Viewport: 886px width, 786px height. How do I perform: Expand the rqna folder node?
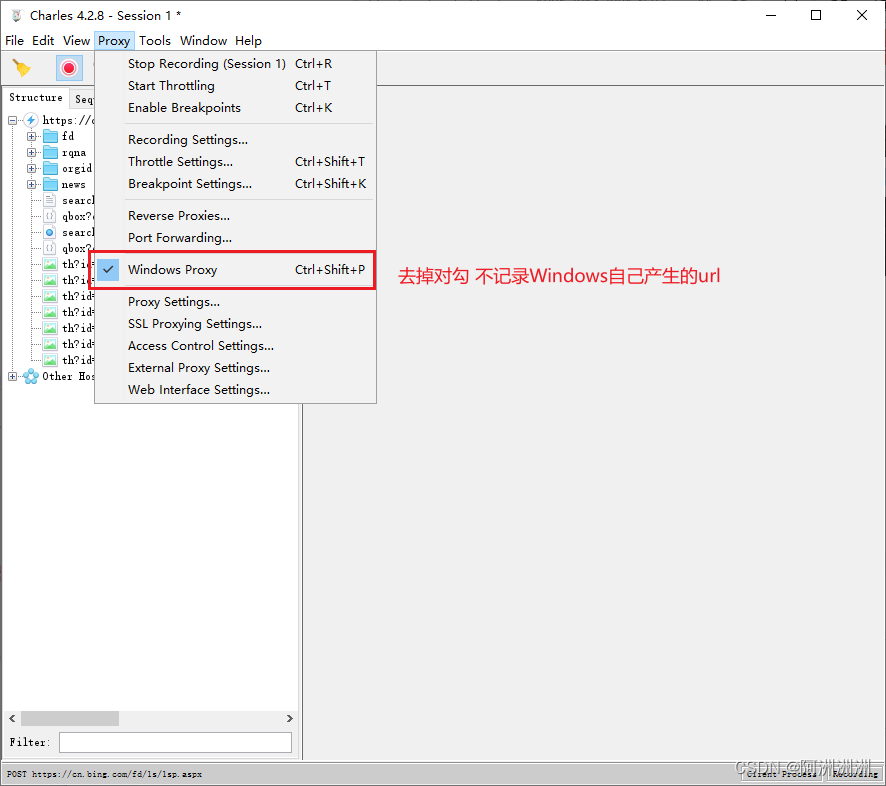tap(32, 153)
